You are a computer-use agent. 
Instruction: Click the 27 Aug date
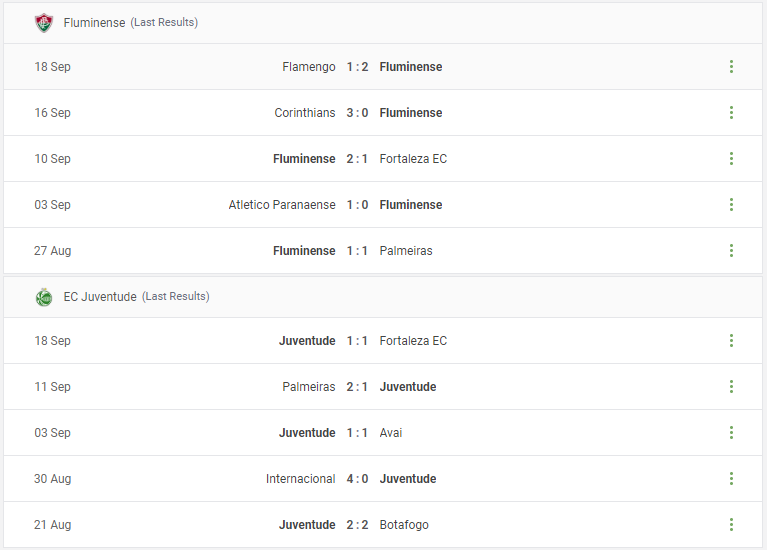(52, 251)
